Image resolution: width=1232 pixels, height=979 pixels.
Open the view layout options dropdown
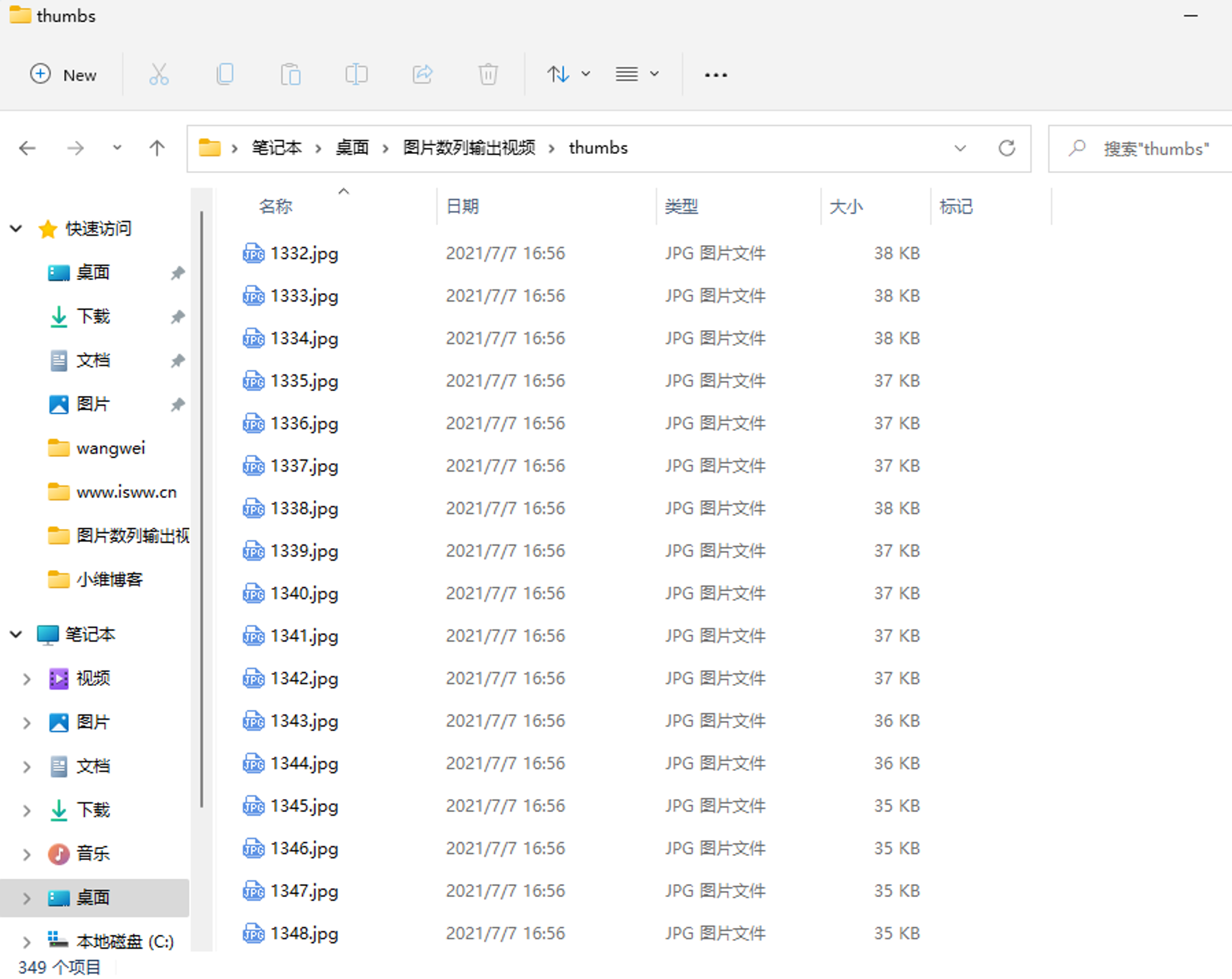638,75
